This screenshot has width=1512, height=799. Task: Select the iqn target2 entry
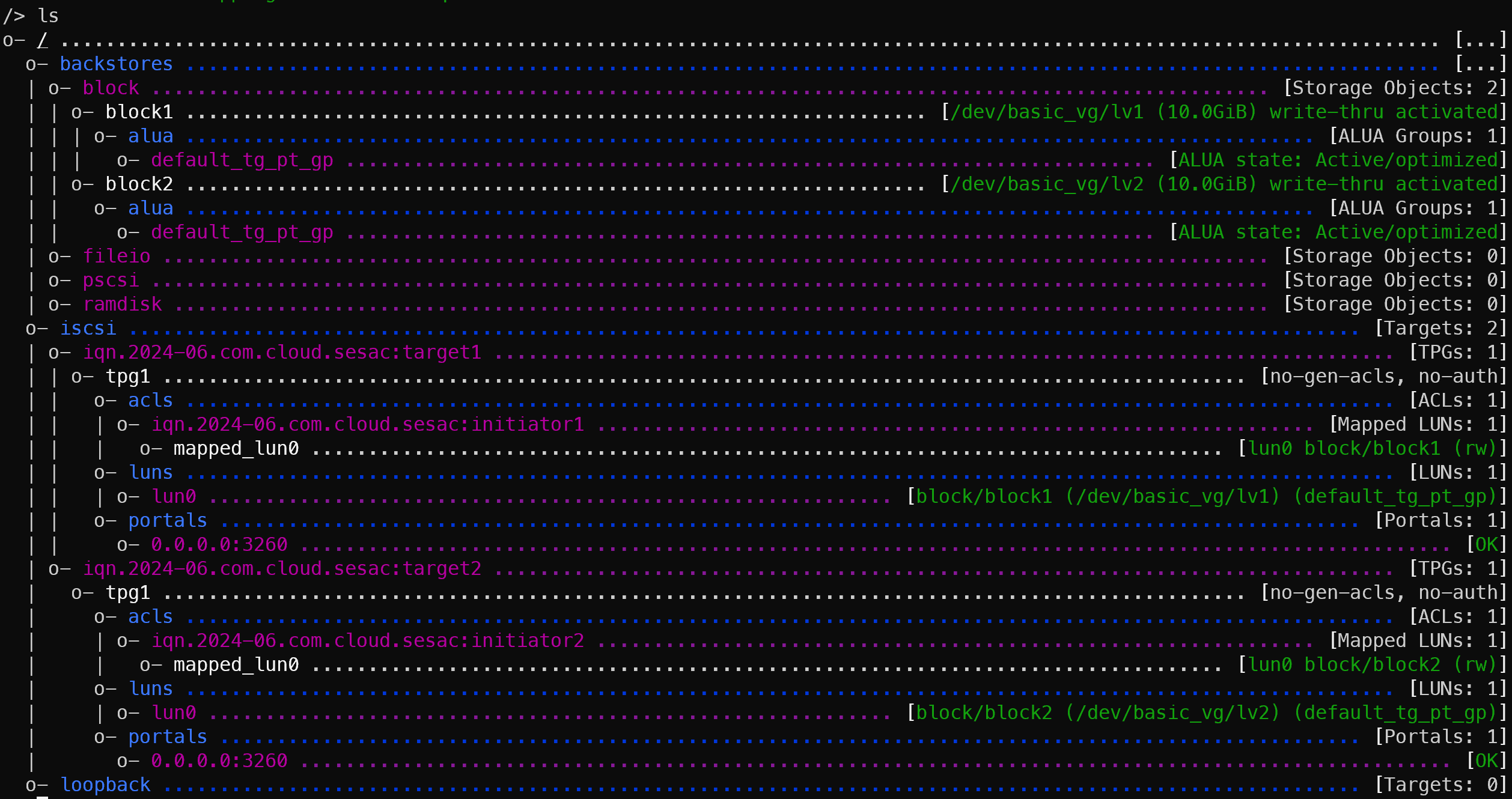(x=282, y=568)
